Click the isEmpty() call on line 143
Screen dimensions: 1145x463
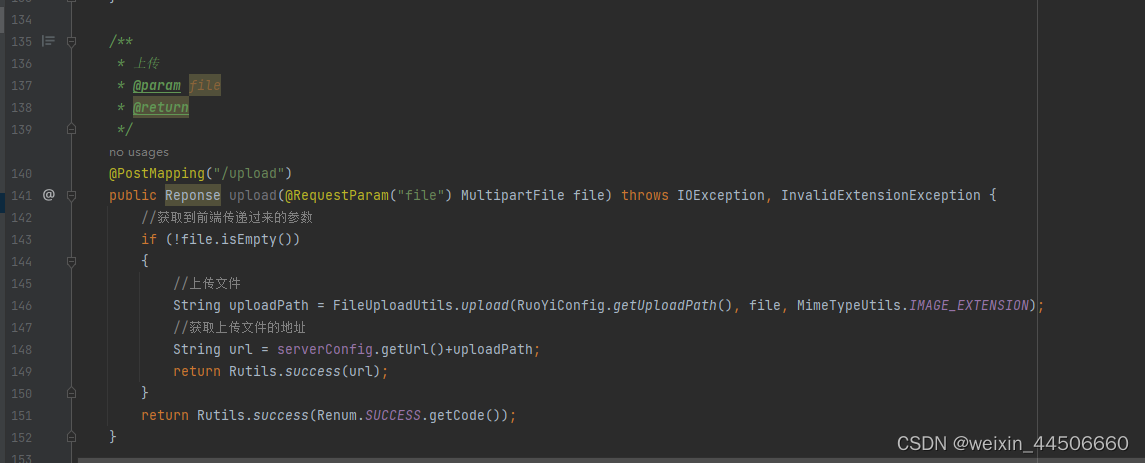click(261, 240)
